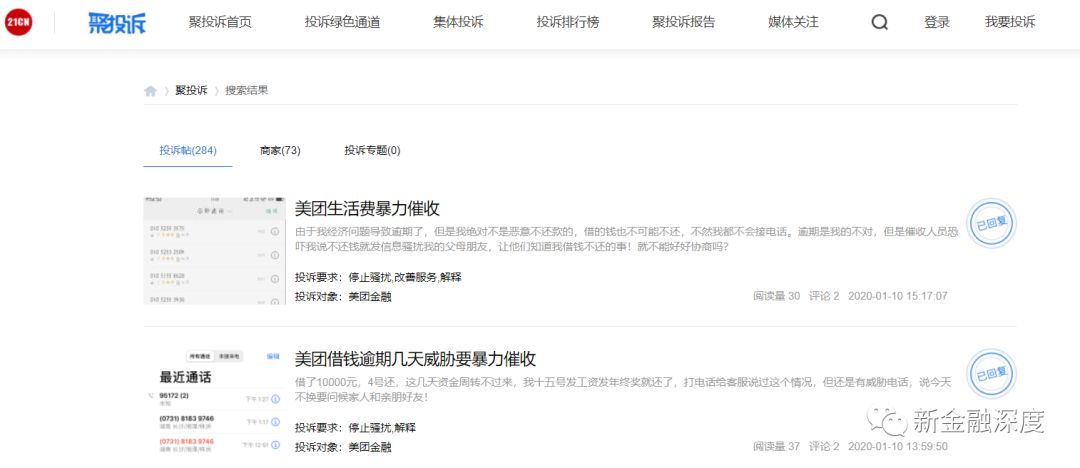Screen dimensions: 1080x468
Task: Click 投诉对象 美团金融 in first complaint
Action: 343,296
